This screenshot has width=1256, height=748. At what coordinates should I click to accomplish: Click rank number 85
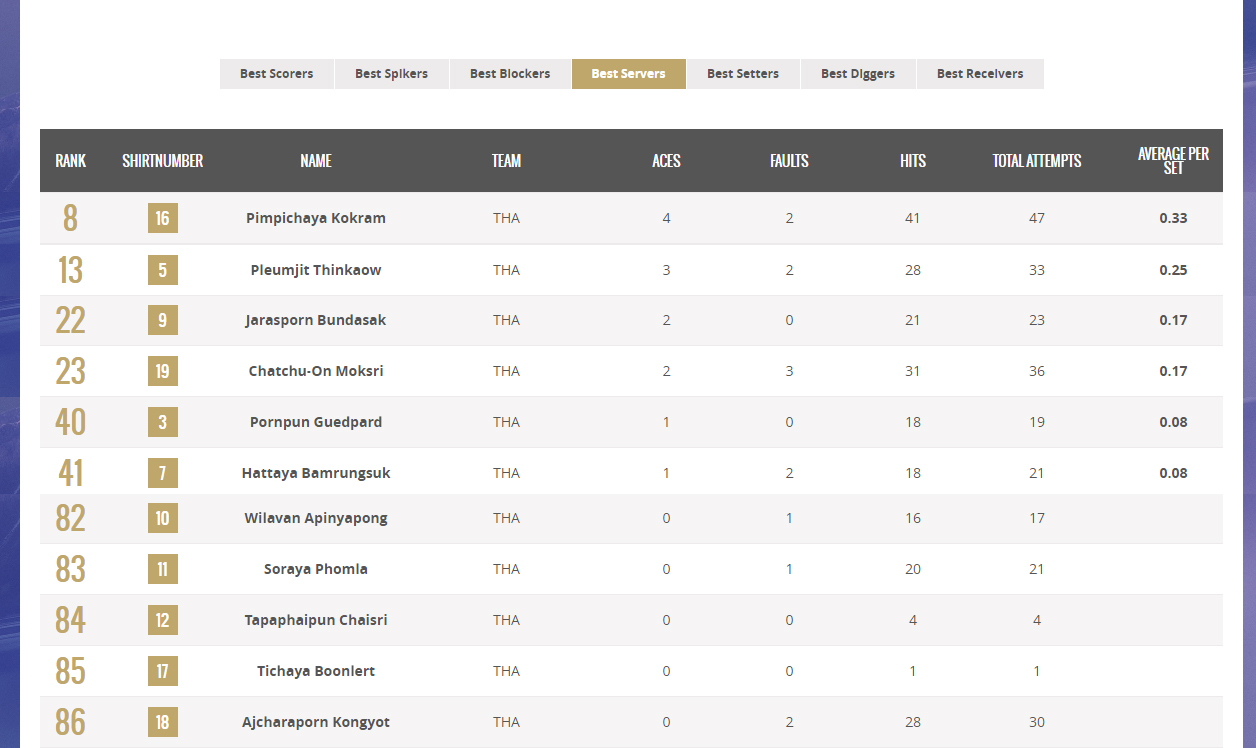click(x=70, y=671)
